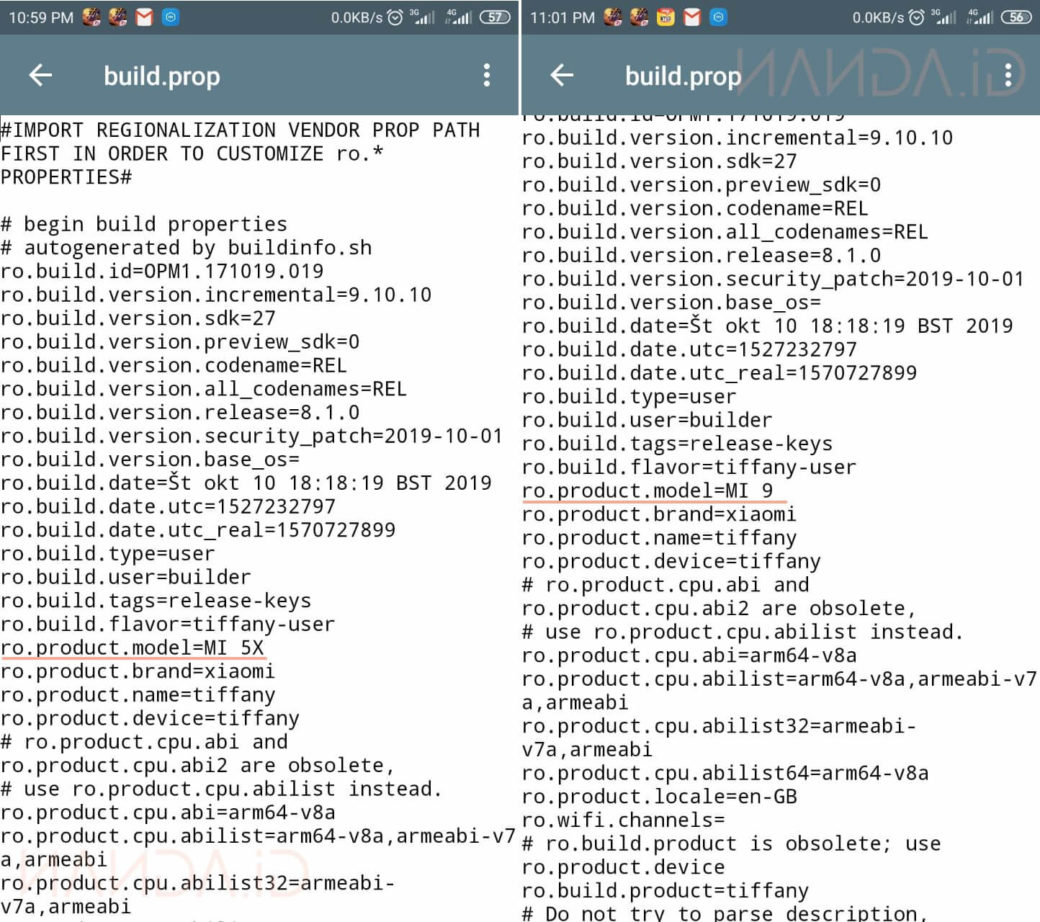
Task: Tap Gmail notification icon in right status bar
Action: 692,17
